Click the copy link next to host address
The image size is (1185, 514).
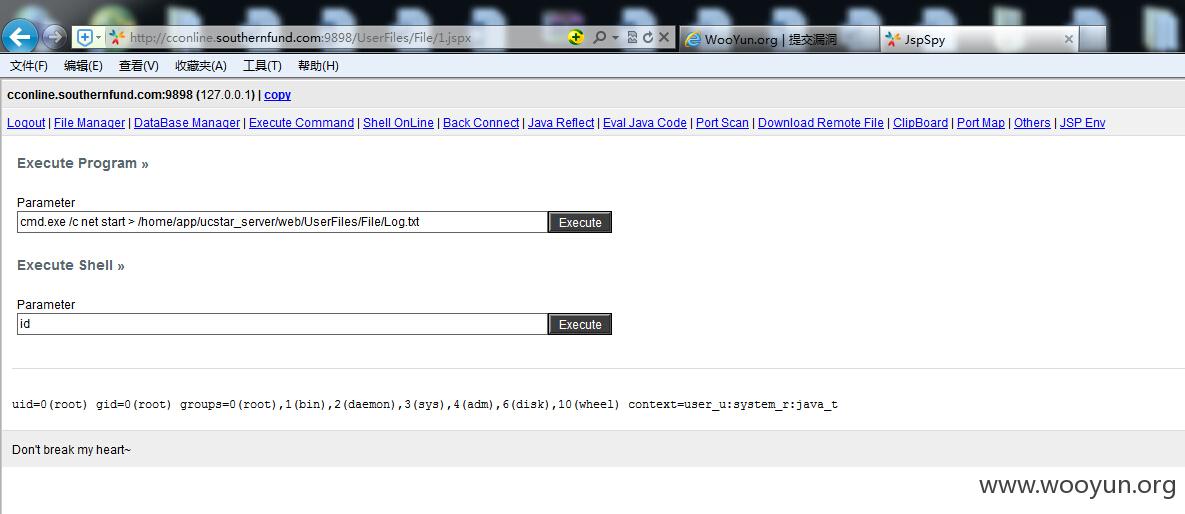pyautogui.click(x=277, y=95)
